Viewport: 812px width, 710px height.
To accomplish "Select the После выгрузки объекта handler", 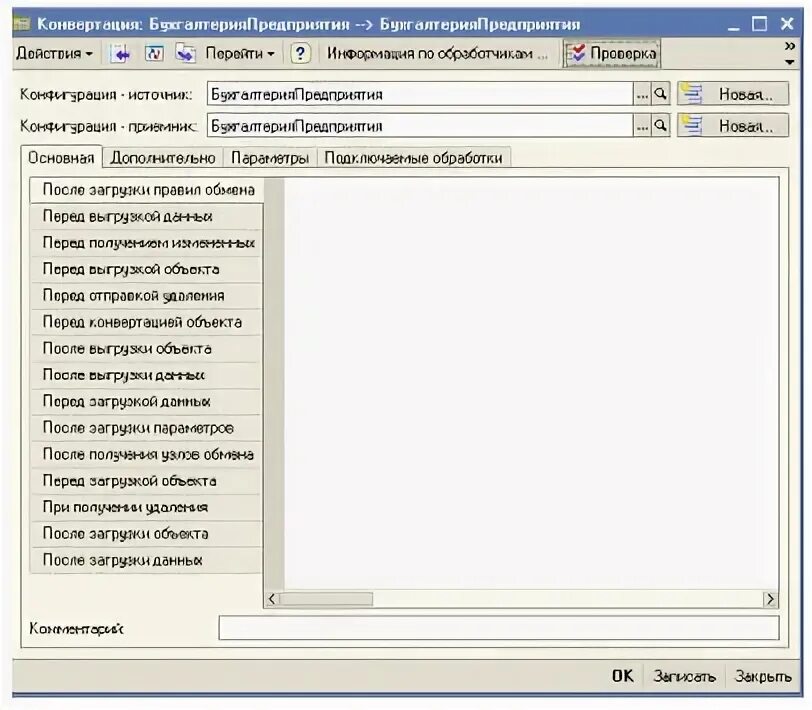I will (147, 349).
